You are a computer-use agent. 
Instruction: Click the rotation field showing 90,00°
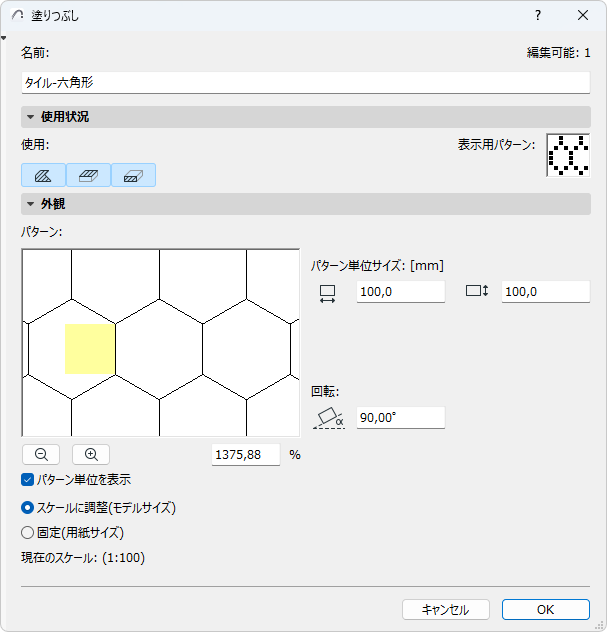point(400,417)
